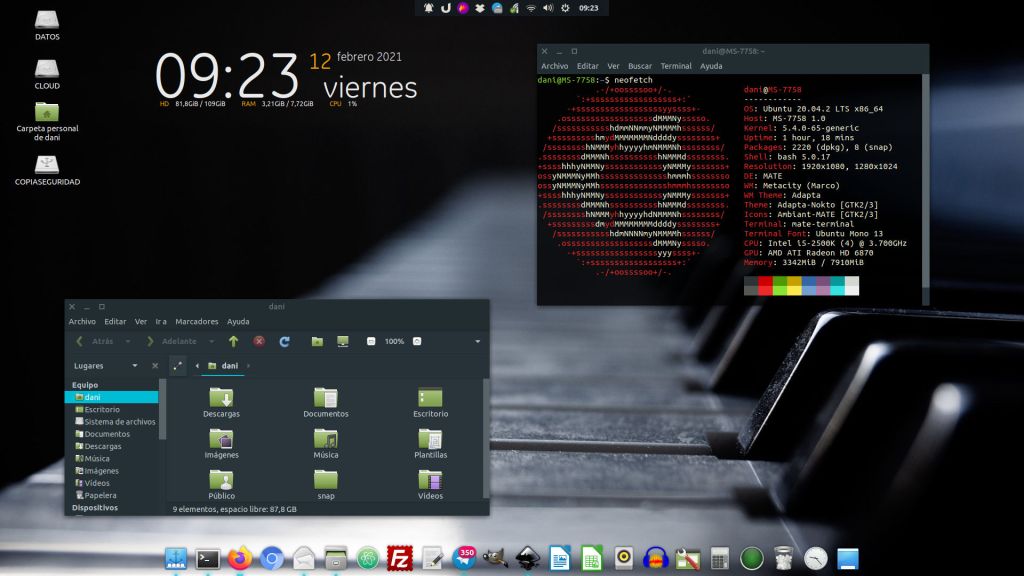Launch FileZilla from the dock
This screenshot has height=576, width=1024.
[400, 558]
